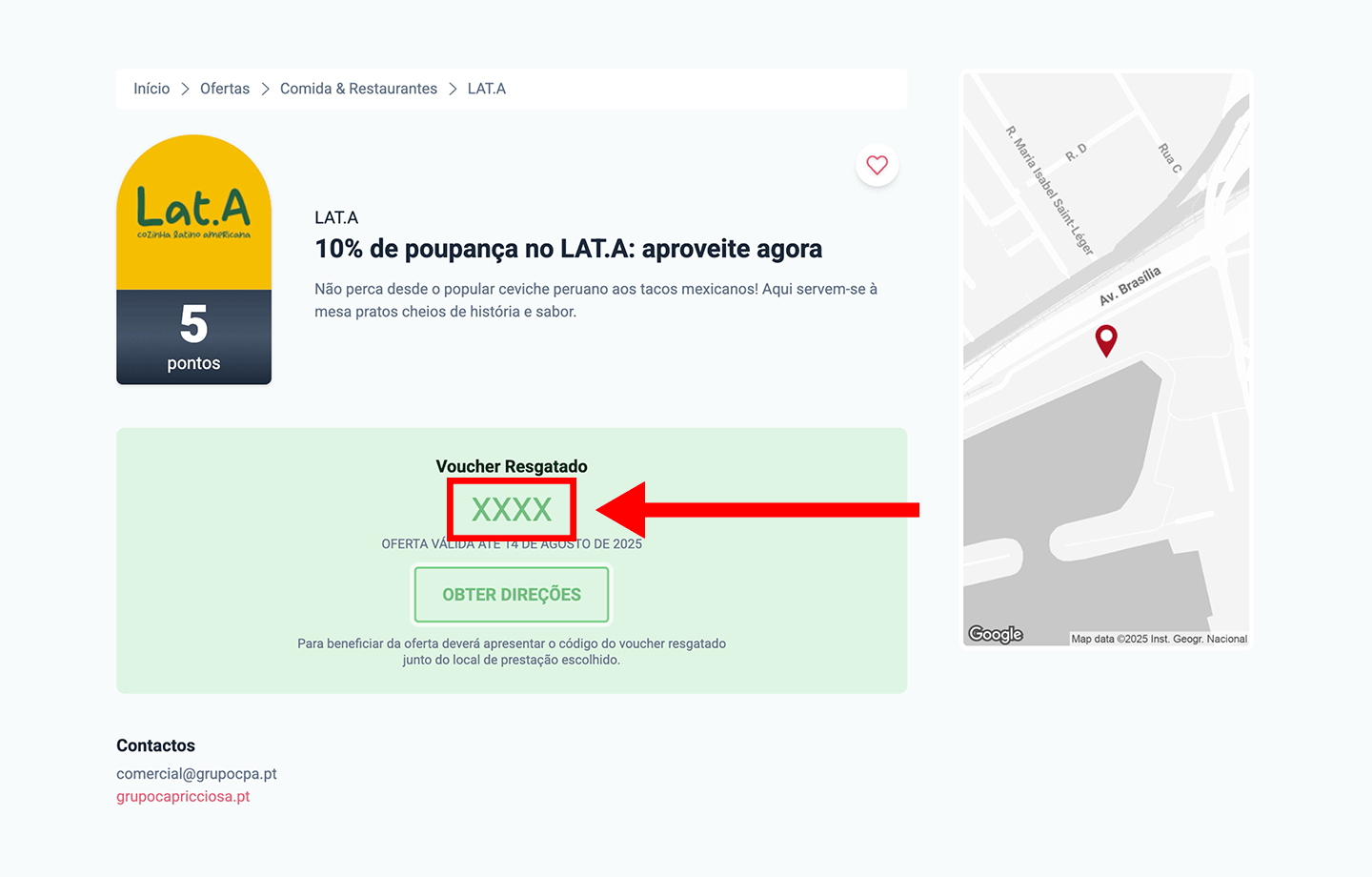This screenshot has width=1372, height=877.
Task: Toggle the favorite heart for LAT.A
Action: pos(877,165)
